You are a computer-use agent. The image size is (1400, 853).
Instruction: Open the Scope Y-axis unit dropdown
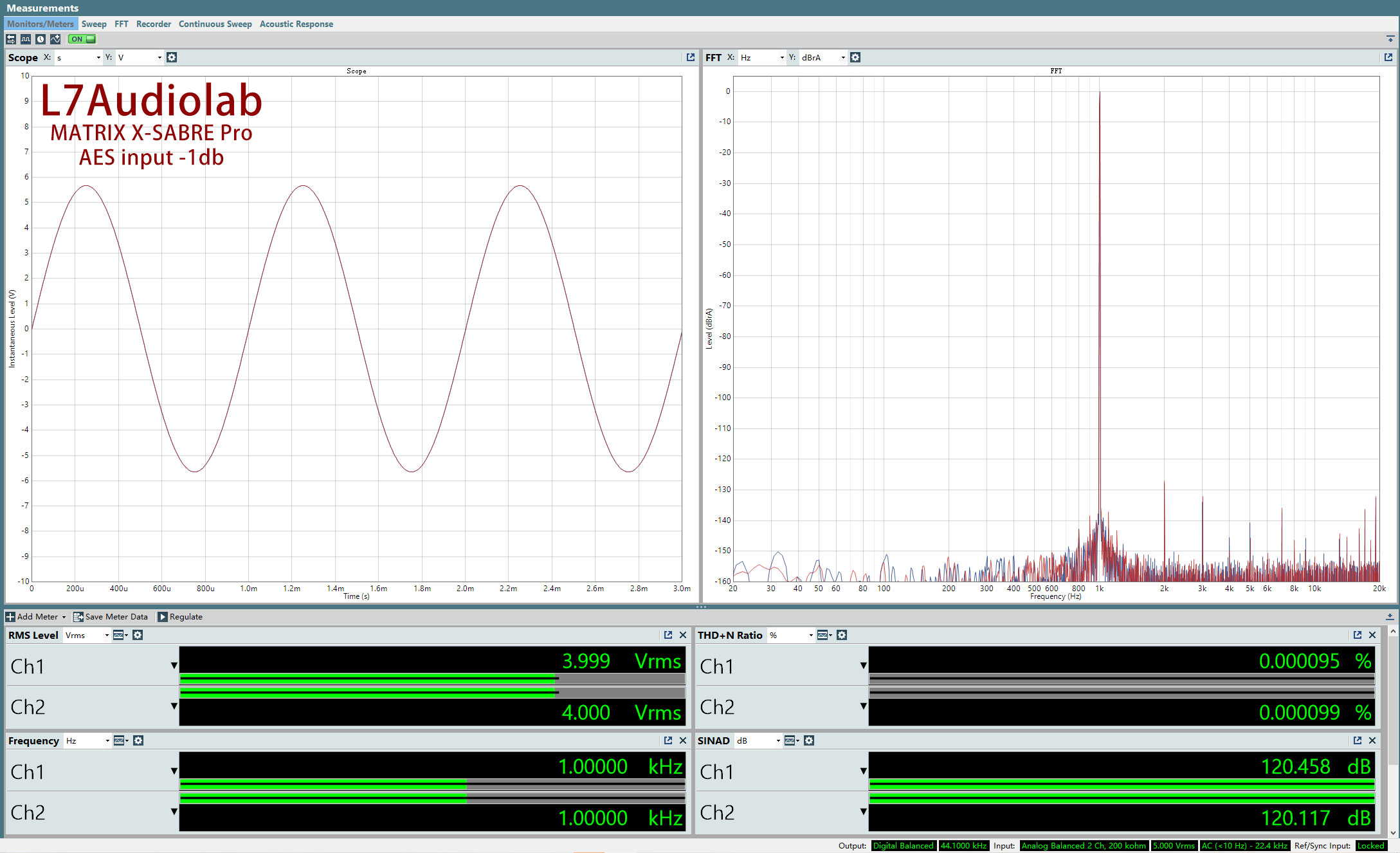coord(140,57)
